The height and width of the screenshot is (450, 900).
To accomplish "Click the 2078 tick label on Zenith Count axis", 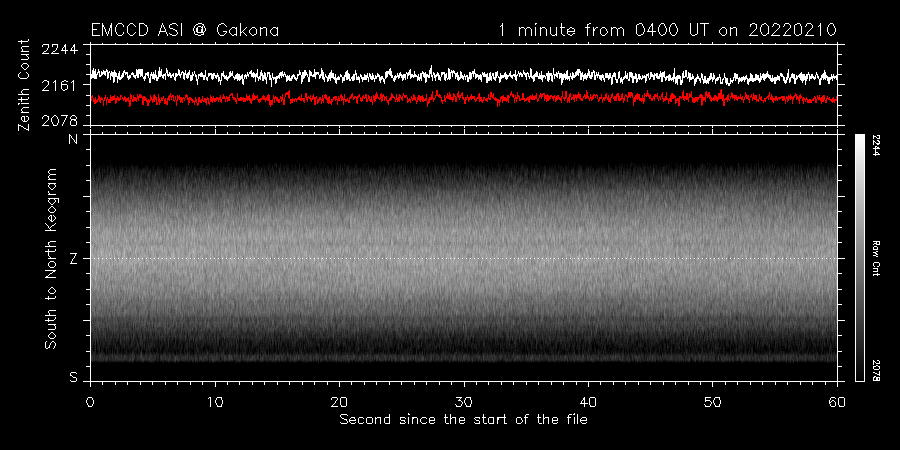I will tap(58, 121).
